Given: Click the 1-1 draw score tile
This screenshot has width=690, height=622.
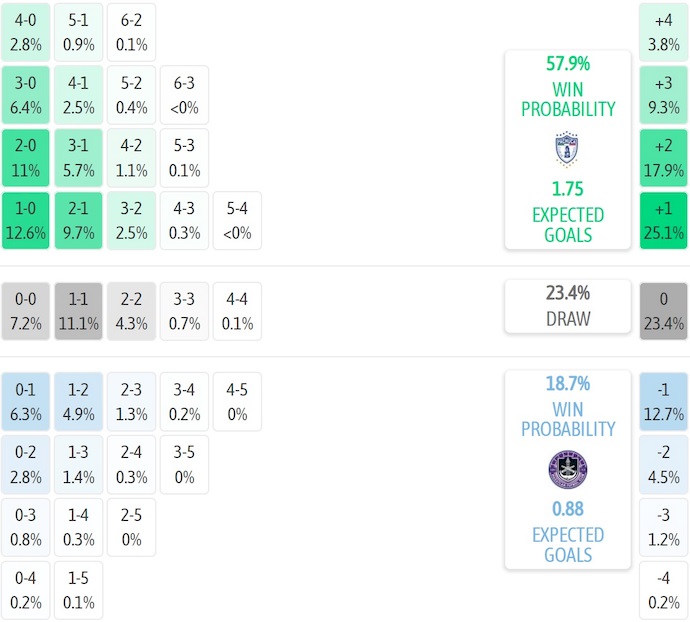Looking at the screenshot, I should click(x=79, y=311).
